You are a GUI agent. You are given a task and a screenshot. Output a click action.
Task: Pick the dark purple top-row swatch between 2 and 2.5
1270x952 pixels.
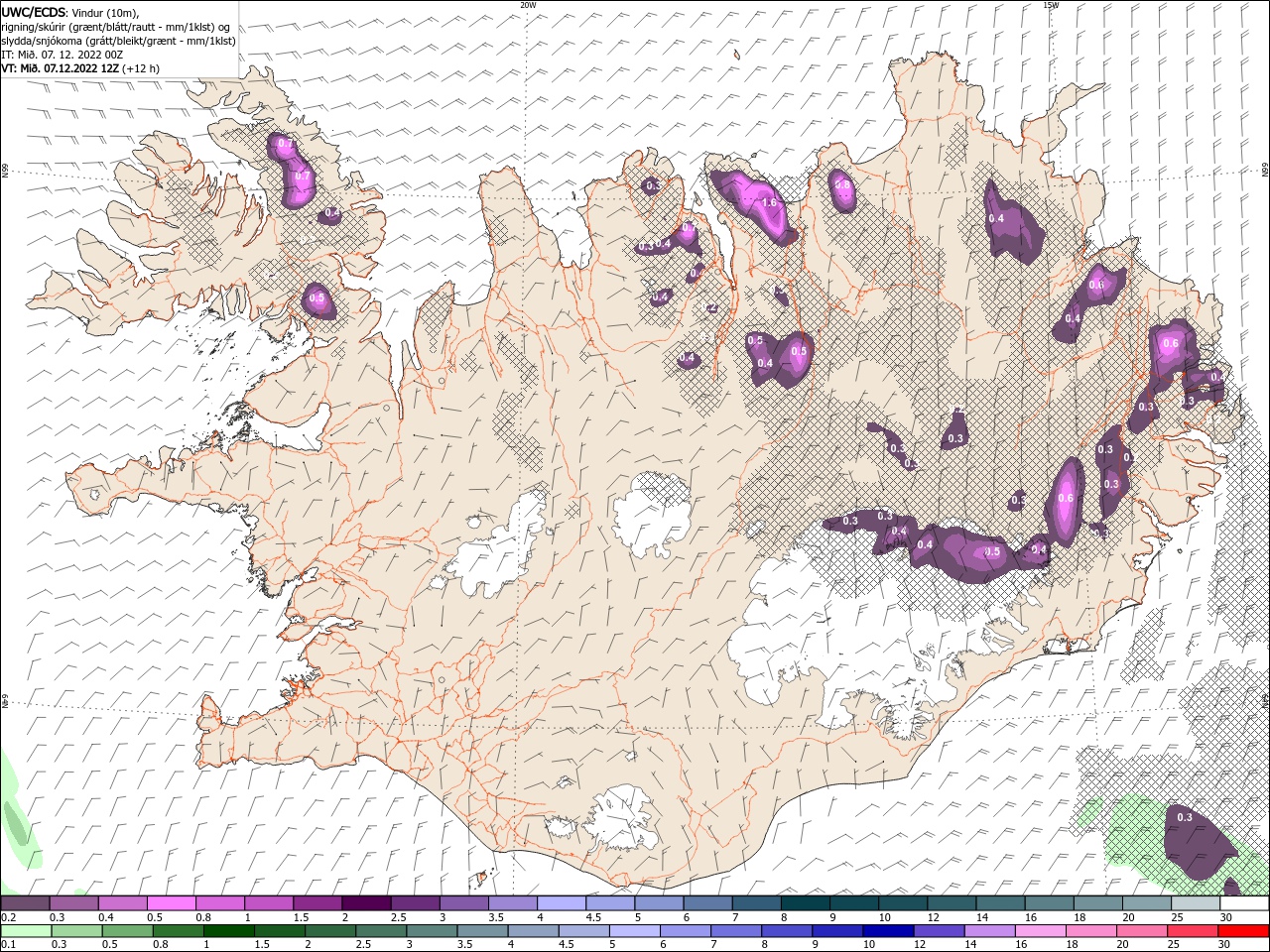[366, 903]
